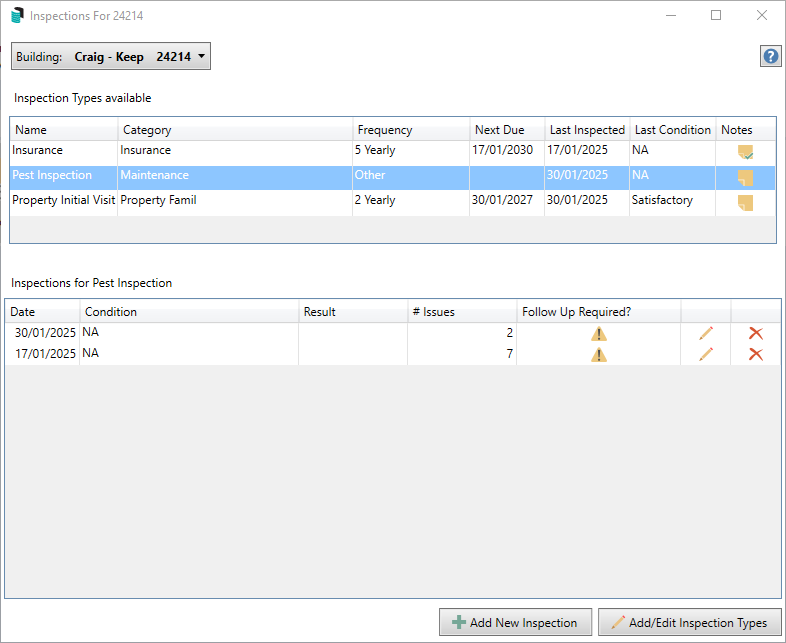Click Follow Up Required? column header
This screenshot has height=643, width=786.
[x=599, y=312]
